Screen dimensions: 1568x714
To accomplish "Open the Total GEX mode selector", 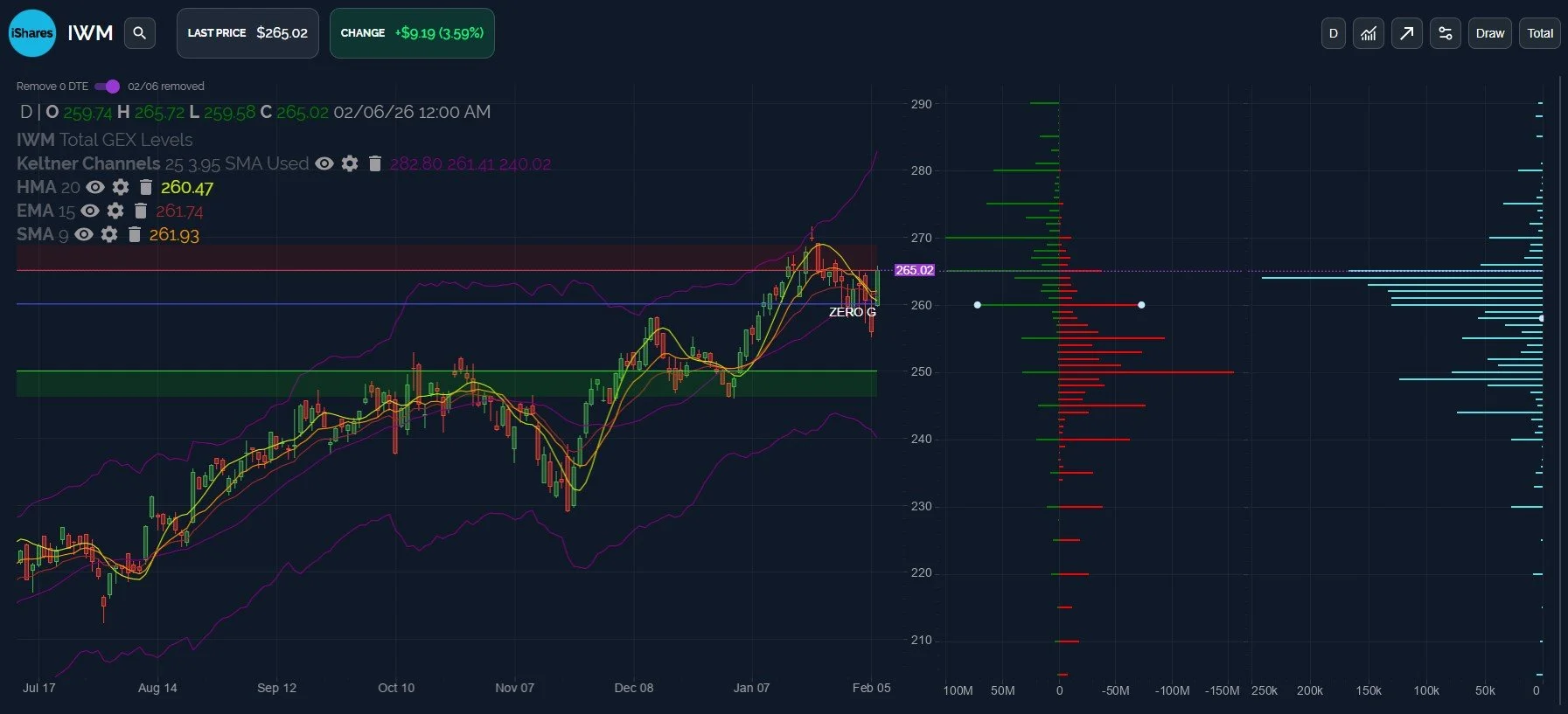I will [x=1540, y=33].
